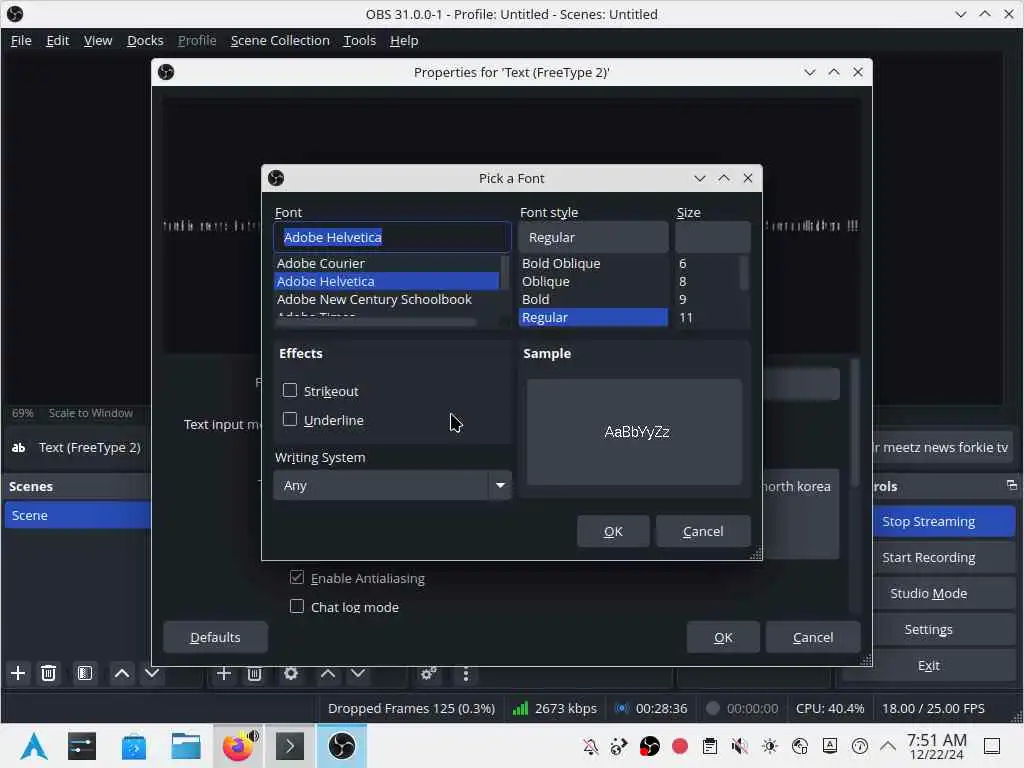The image size is (1024, 768).
Task: Click the Font name input field
Action: pos(392,237)
